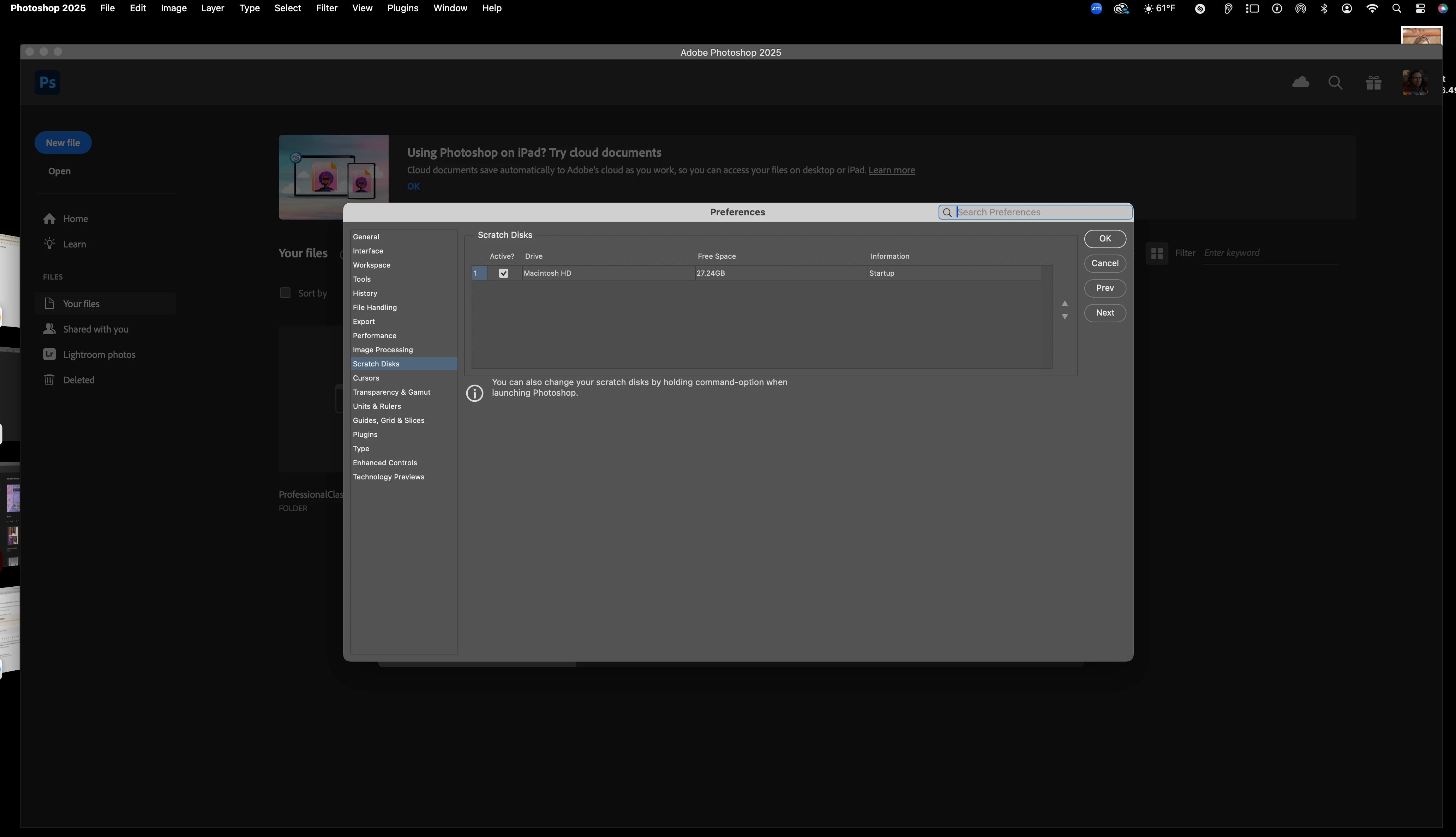Open the cloud storage icon

click(x=1300, y=82)
